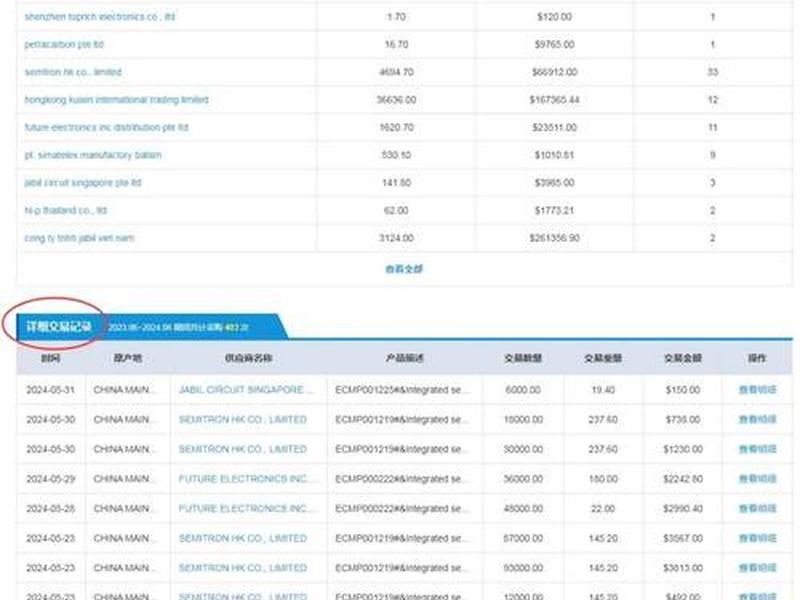Select the $66912.00 amount cell

[x=555, y=72]
